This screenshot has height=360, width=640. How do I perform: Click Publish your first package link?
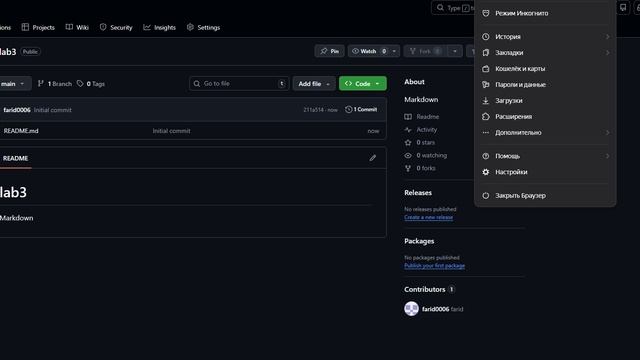pyautogui.click(x=434, y=266)
